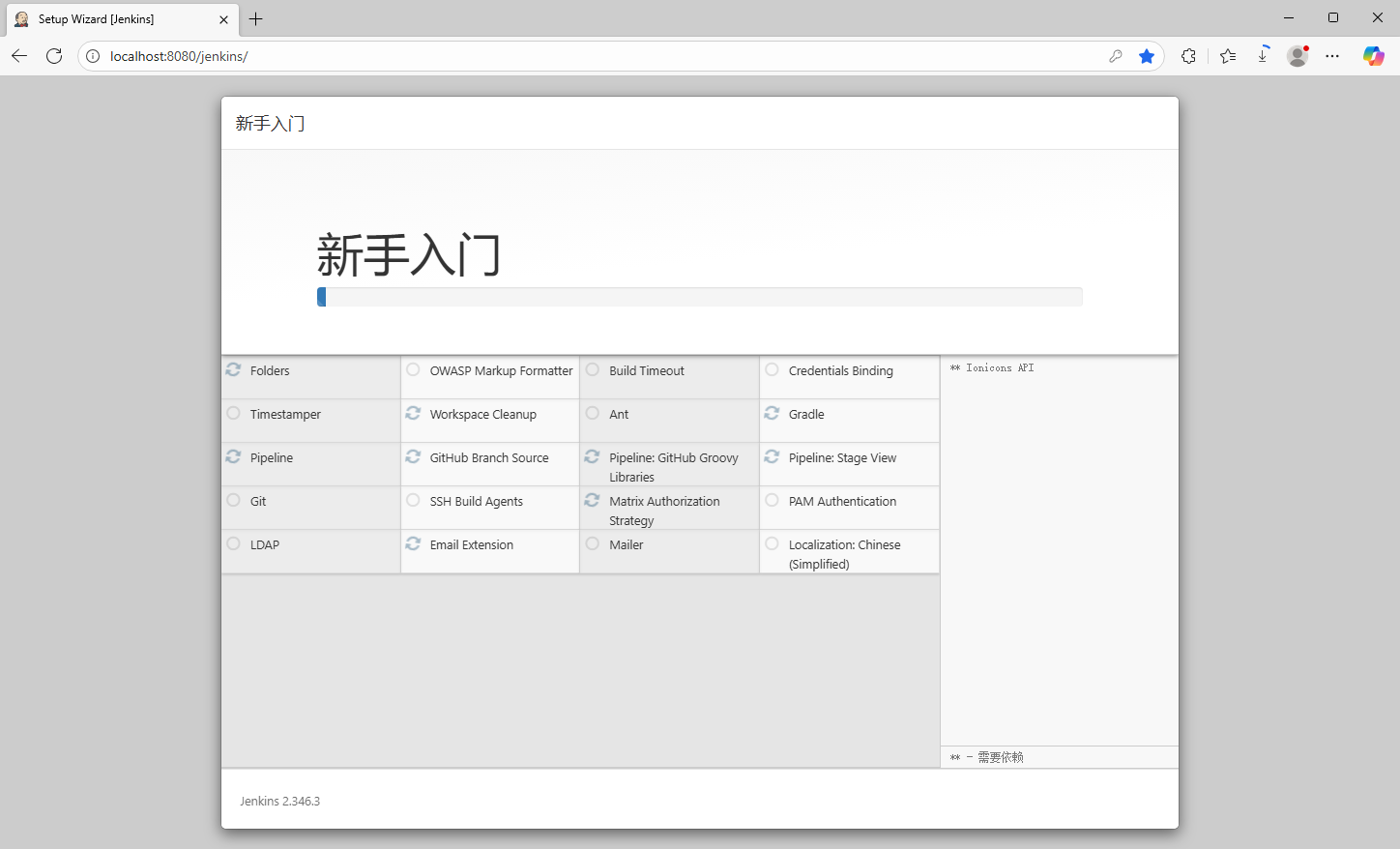Click the Folders plugin label
Image resolution: width=1400 pixels, height=849 pixels.
[270, 370]
